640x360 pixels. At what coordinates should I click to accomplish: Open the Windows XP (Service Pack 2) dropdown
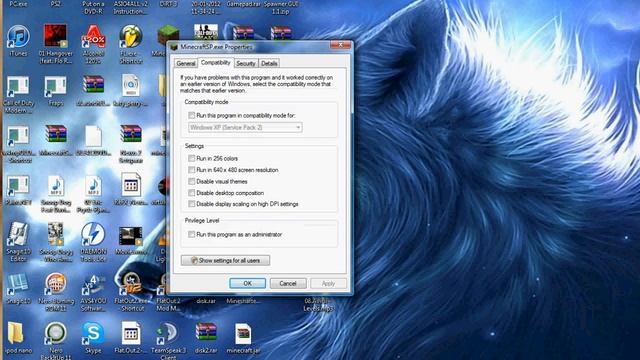[245, 127]
